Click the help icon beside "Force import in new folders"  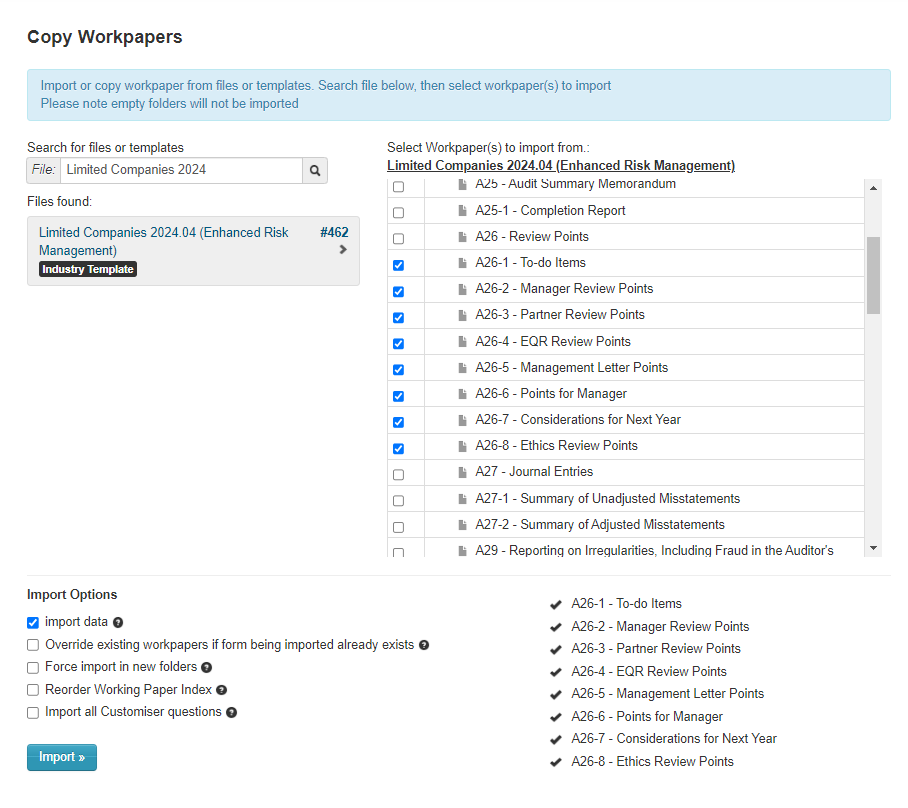tap(205, 667)
